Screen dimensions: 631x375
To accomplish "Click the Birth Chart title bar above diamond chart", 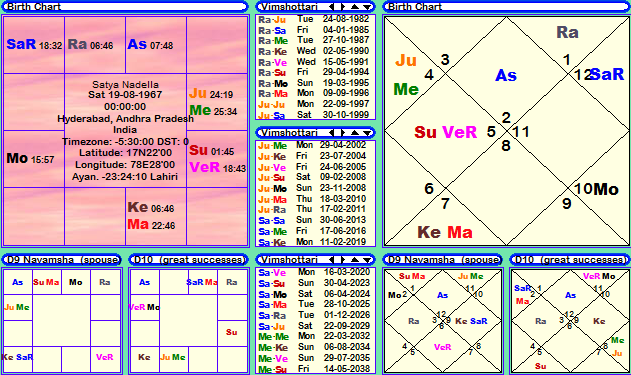I will (507, 7).
